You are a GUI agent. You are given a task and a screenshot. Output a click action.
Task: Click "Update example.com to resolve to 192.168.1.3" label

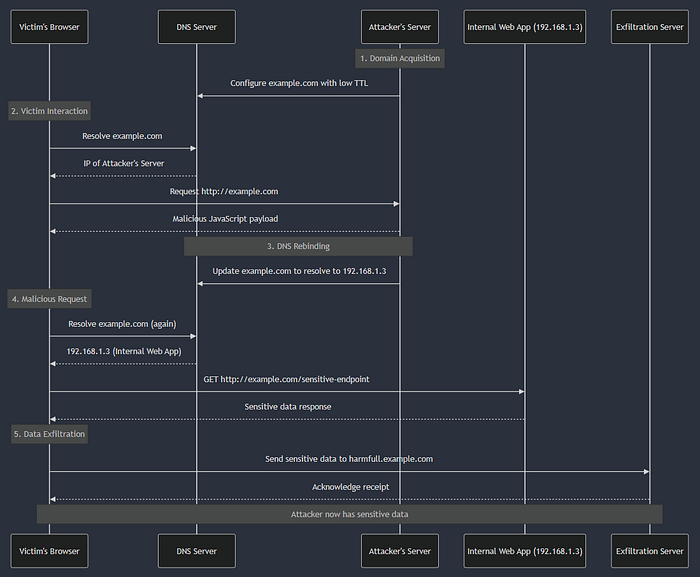(x=298, y=271)
